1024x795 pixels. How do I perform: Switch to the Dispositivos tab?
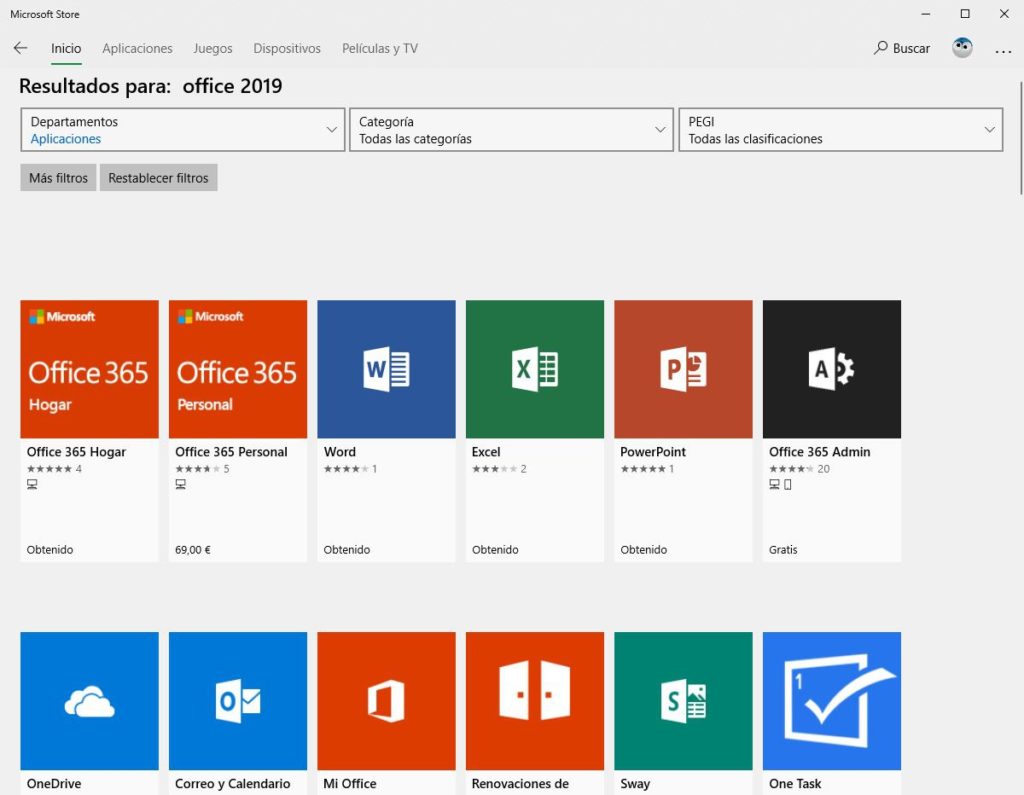(x=287, y=48)
